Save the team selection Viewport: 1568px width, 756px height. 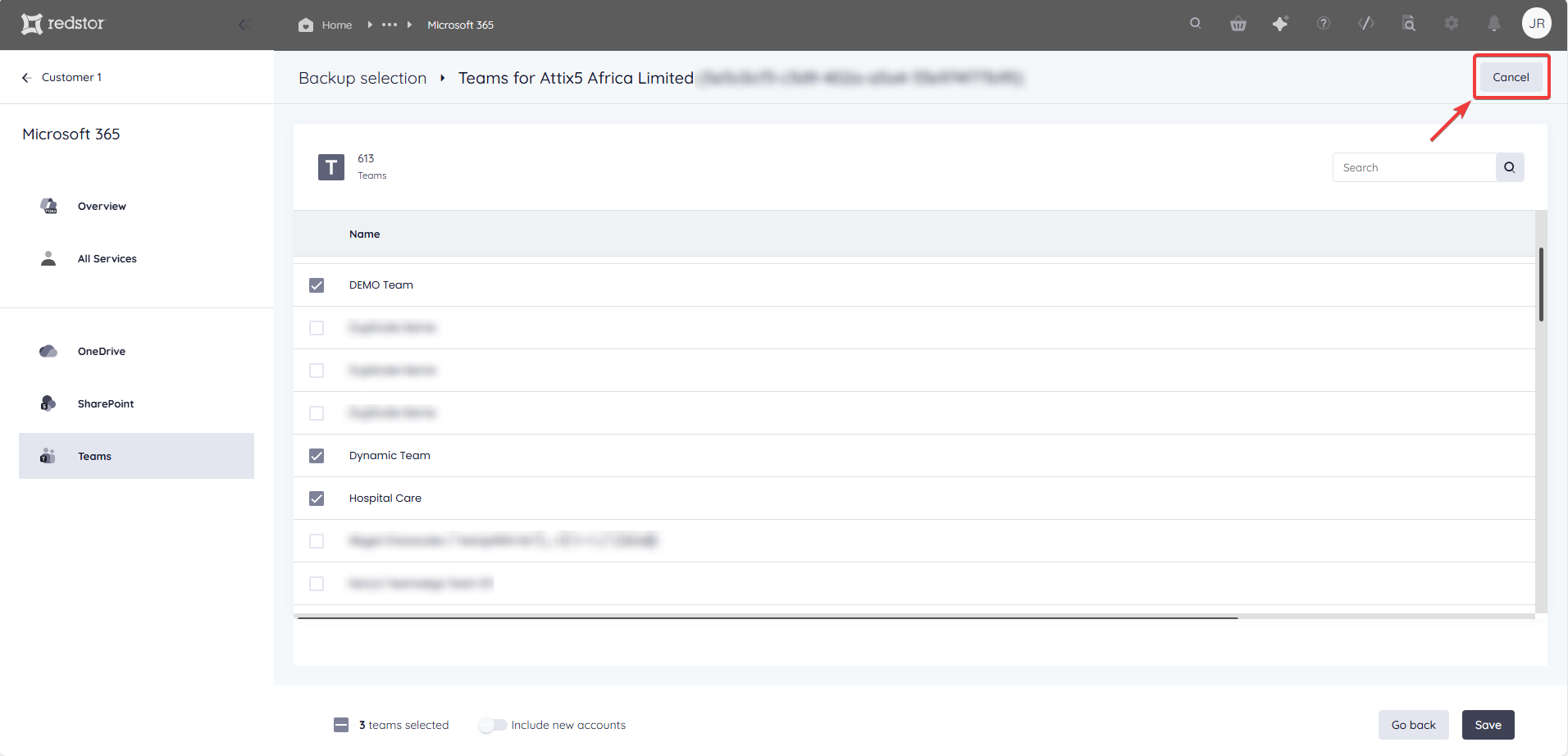click(x=1488, y=725)
